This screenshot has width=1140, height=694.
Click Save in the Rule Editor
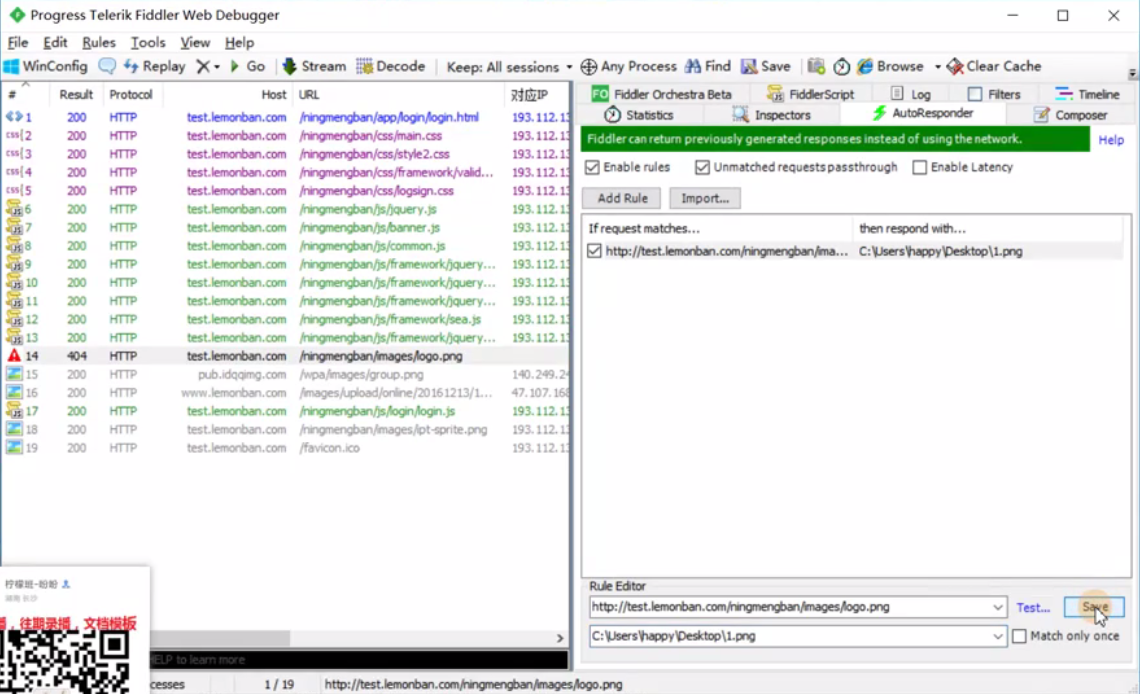click(1093, 607)
